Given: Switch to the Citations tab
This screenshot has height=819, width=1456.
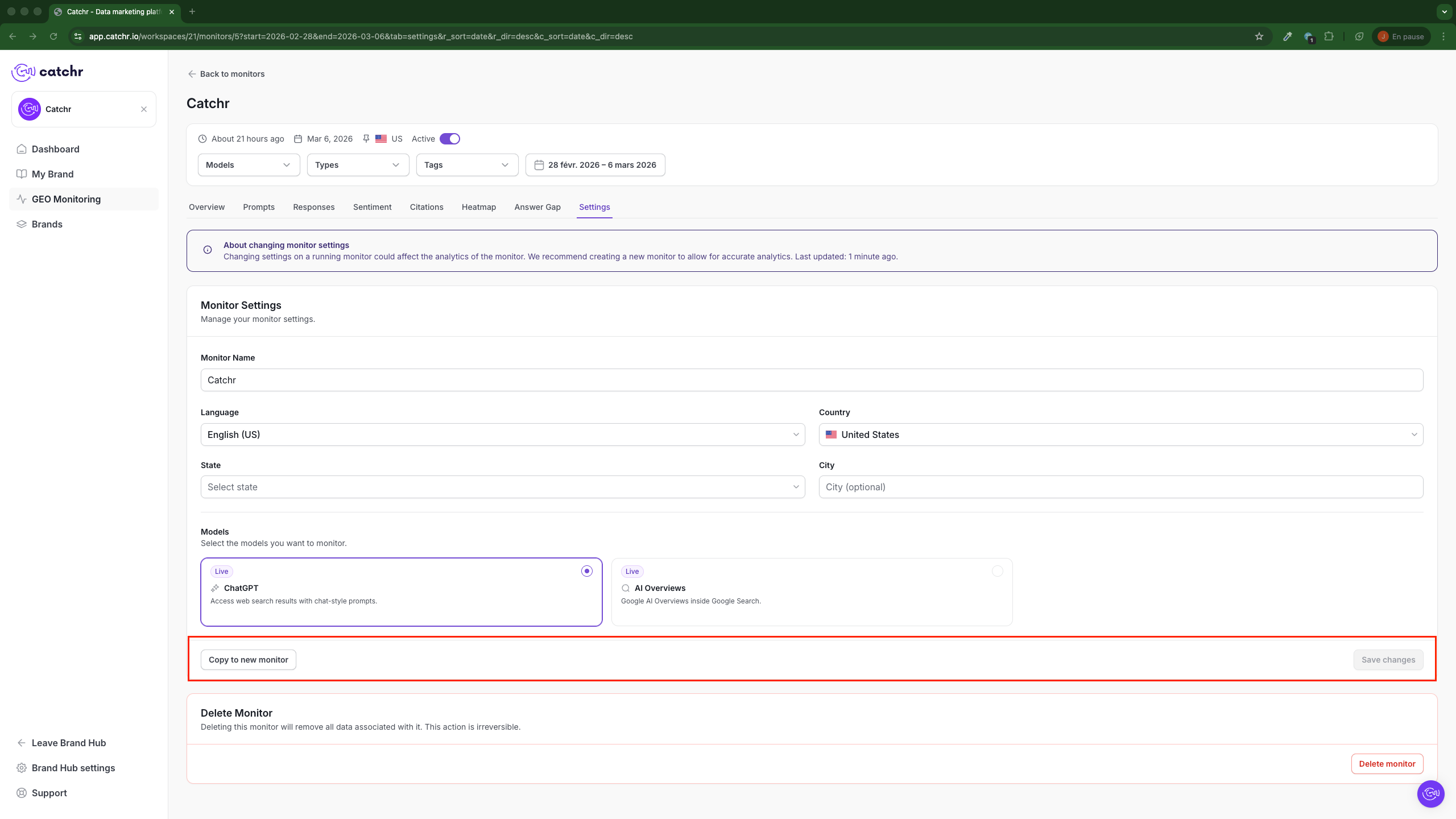Looking at the screenshot, I should [x=426, y=207].
